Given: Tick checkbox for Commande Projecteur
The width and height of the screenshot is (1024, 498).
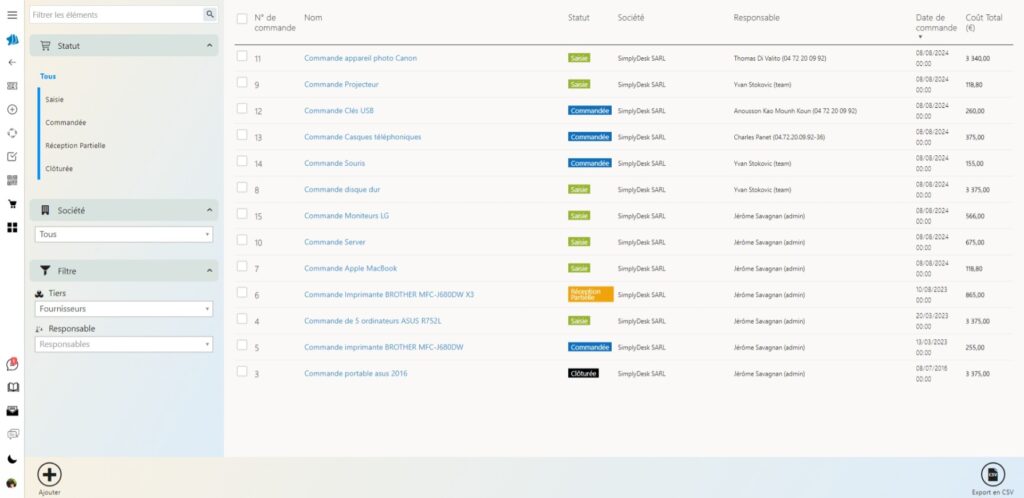Looking at the screenshot, I should [242, 82].
